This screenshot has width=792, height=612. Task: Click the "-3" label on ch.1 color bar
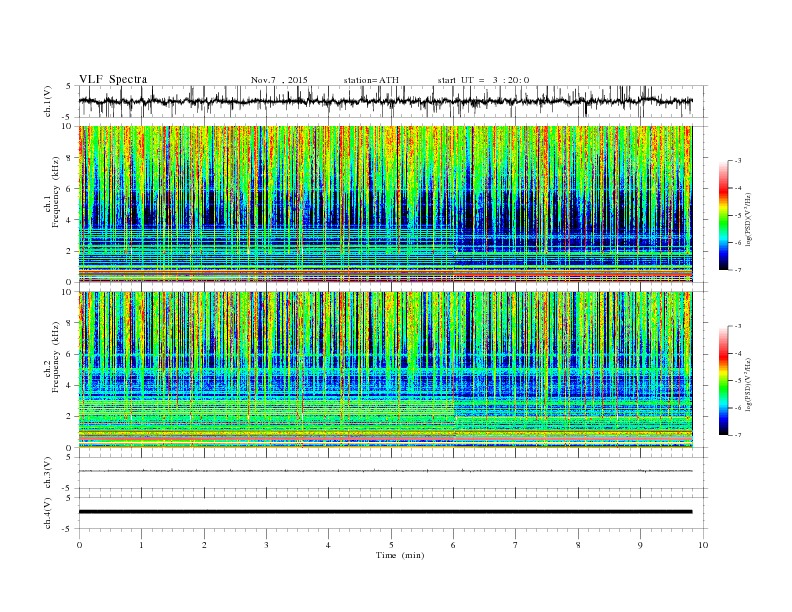(737, 161)
